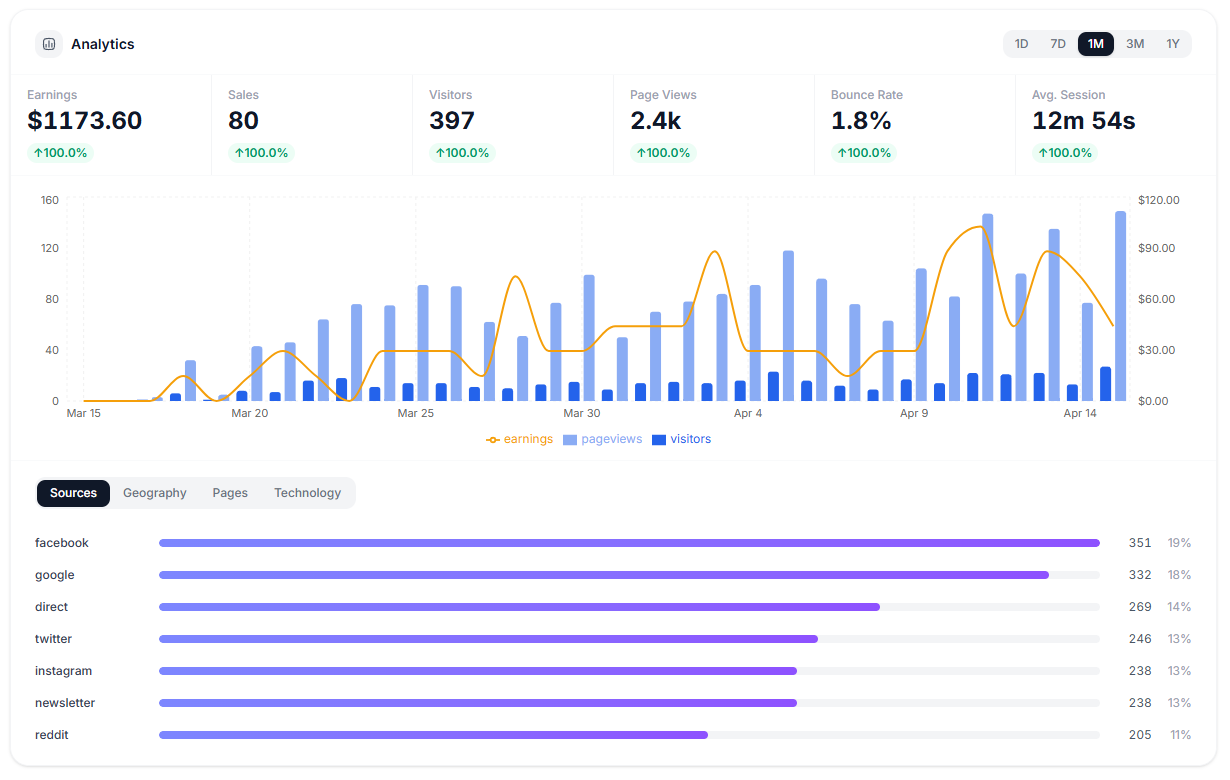Toggle the earnings series in the legend

[x=519, y=439]
